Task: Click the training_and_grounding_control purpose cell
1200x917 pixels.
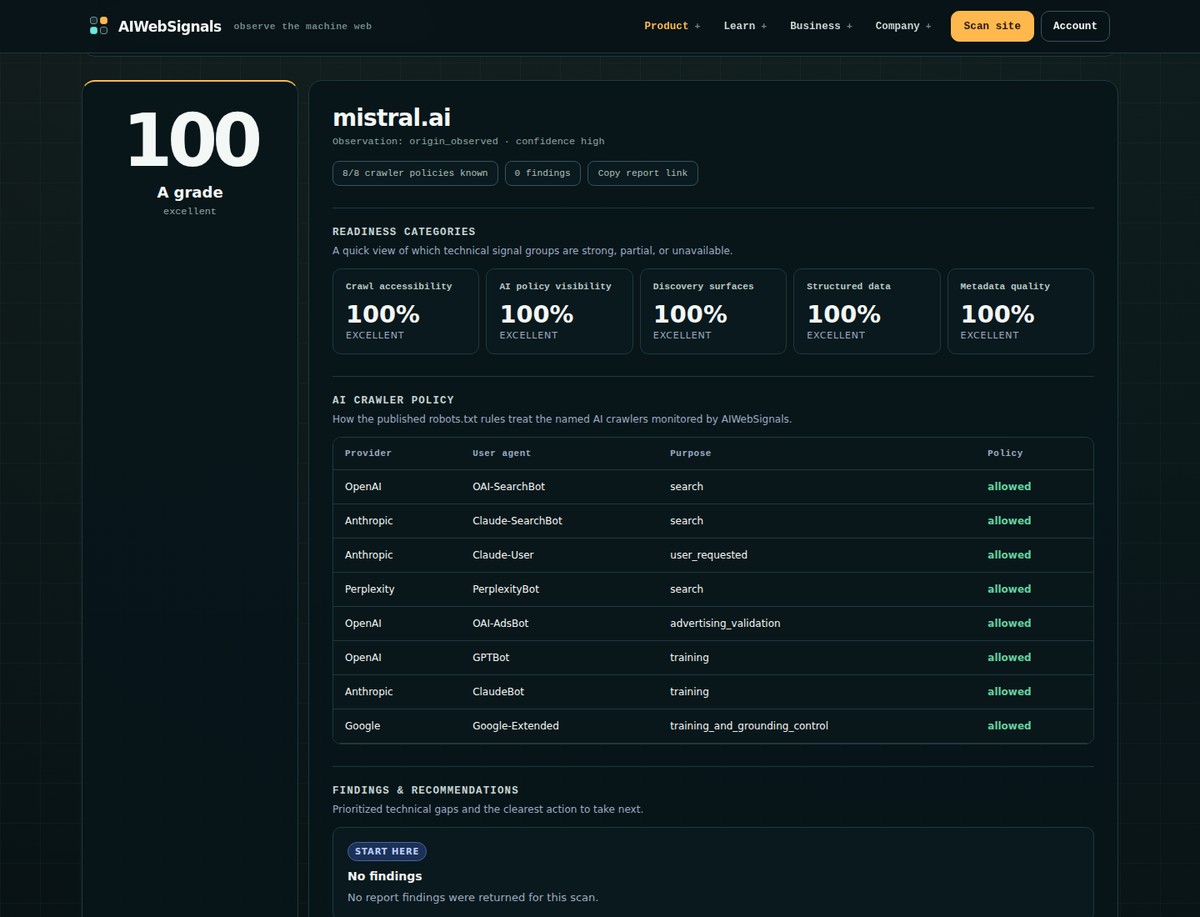Action: pyautogui.click(x=749, y=726)
